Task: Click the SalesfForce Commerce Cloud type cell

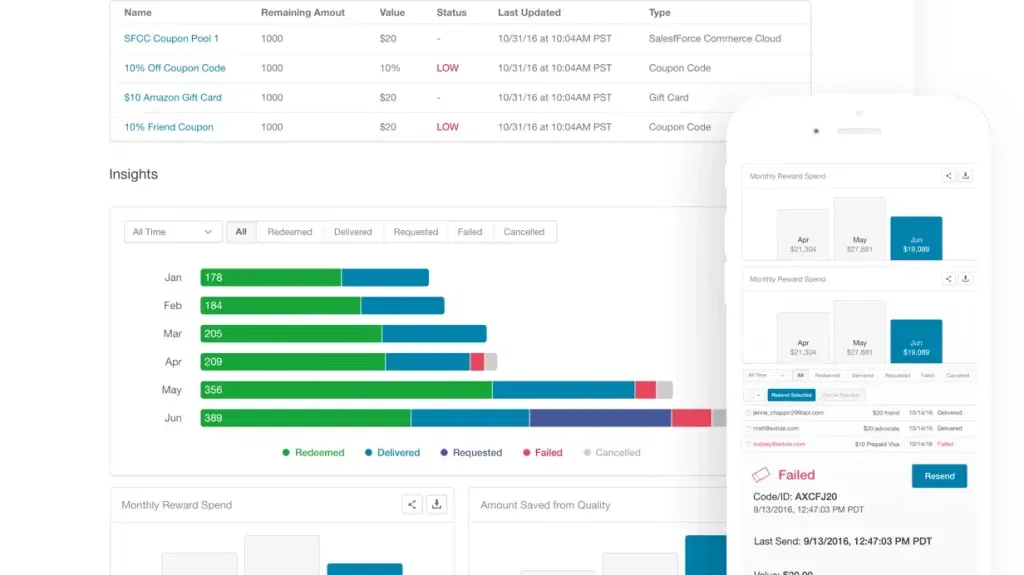Action: [714, 39]
